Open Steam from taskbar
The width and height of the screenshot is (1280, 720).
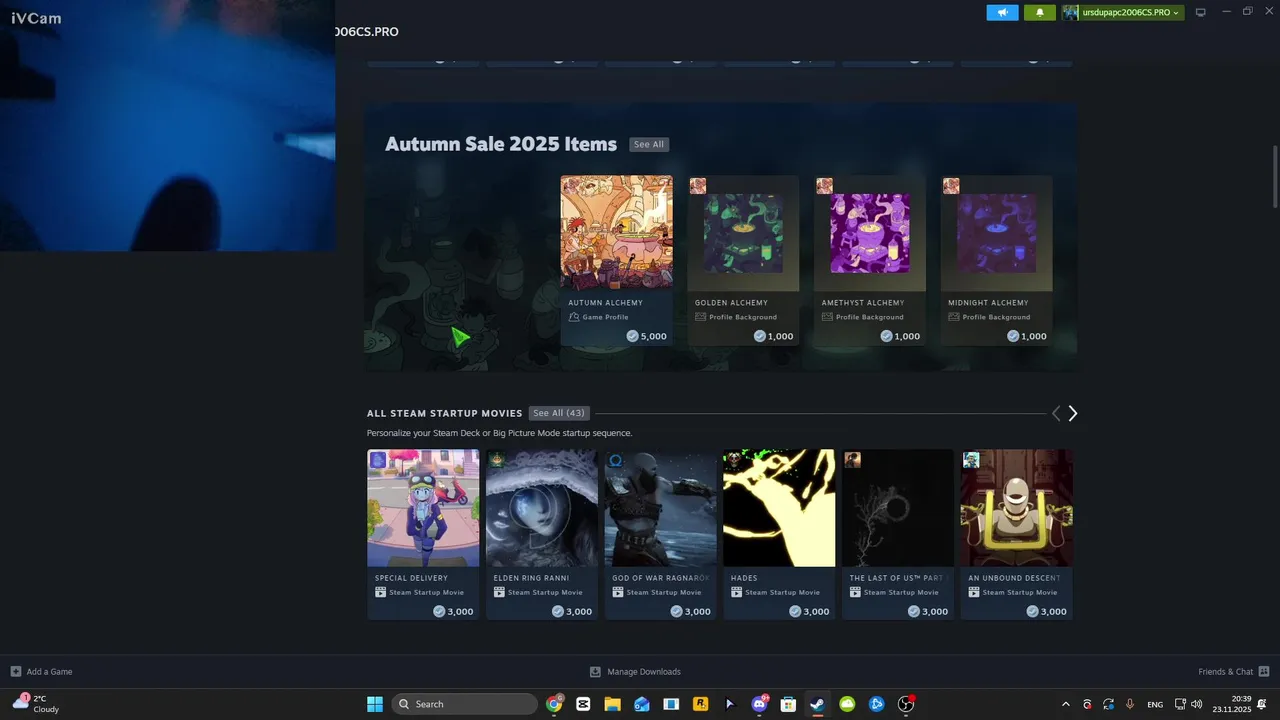click(x=817, y=704)
